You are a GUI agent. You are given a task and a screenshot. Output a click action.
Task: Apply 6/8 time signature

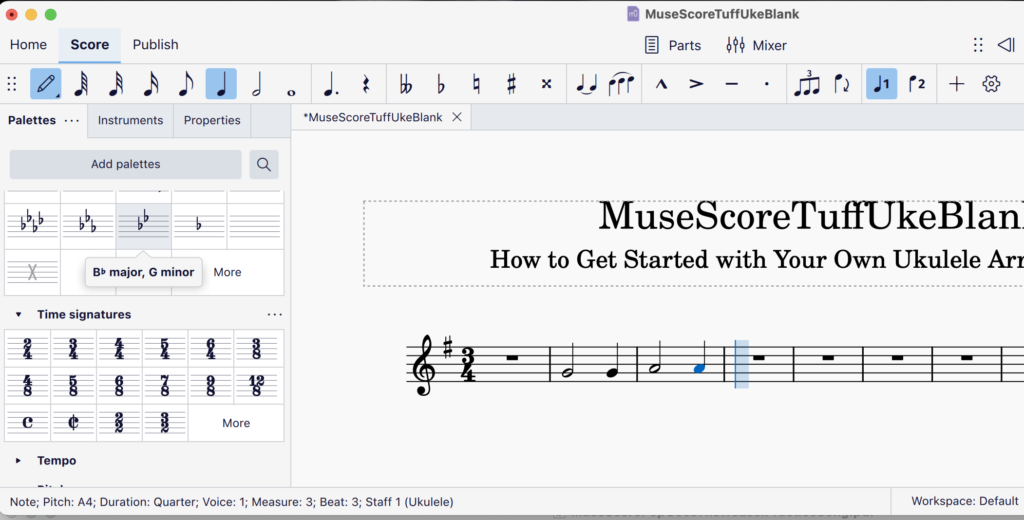pyautogui.click(x=119, y=385)
